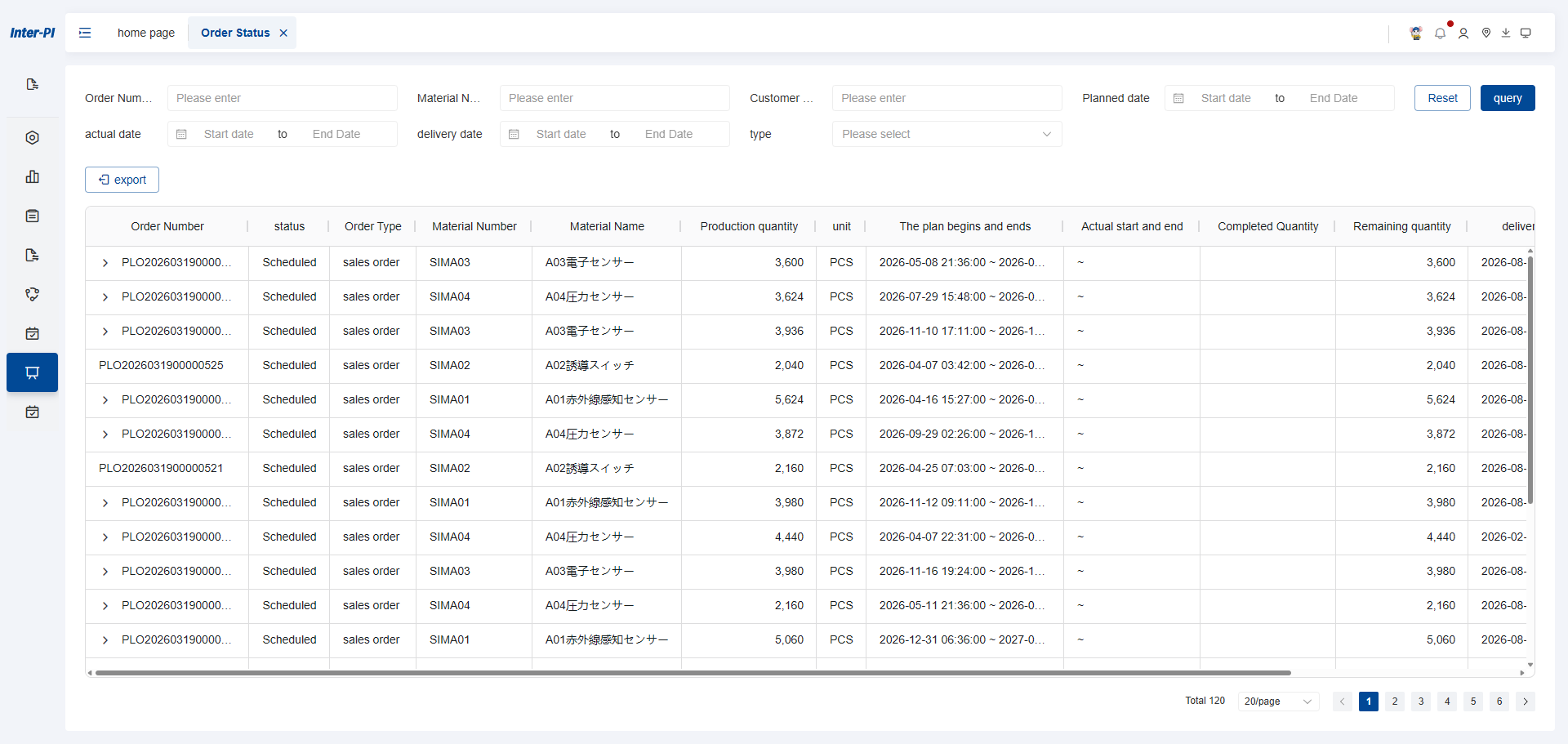The image size is (1568, 744).
Task: Click the Order Number column header
Action: pos(167,226)
